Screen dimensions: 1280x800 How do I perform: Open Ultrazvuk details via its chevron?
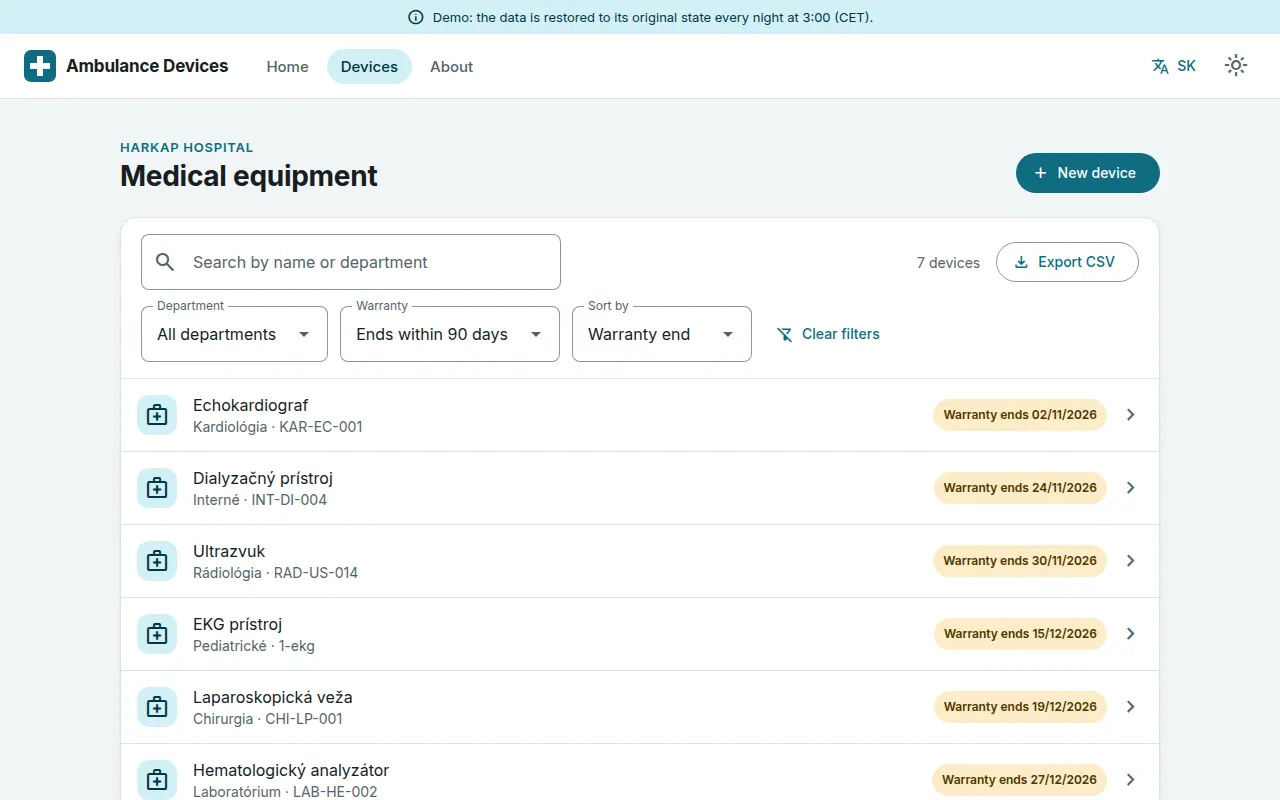[x=1131, y=561]
